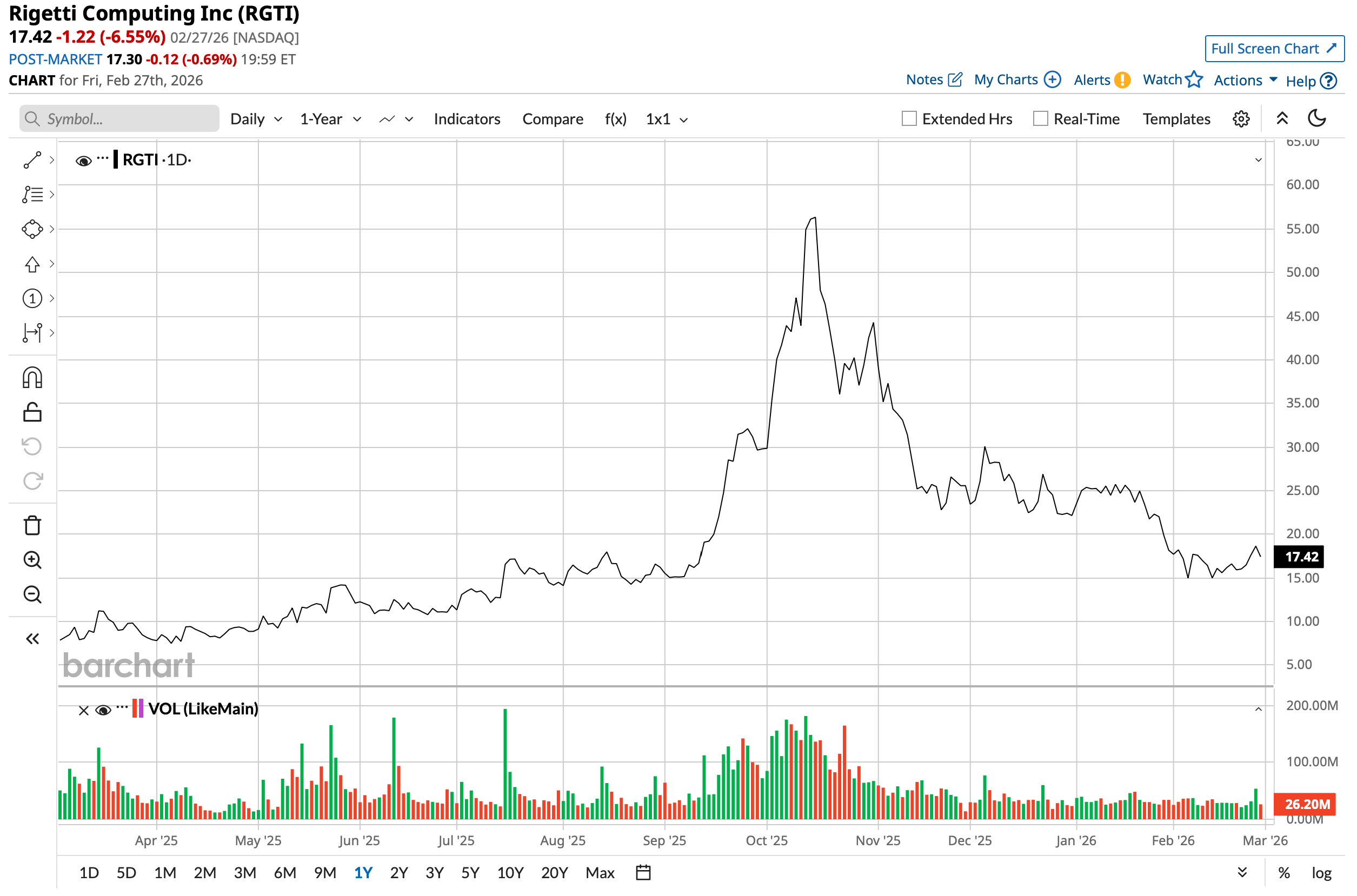Select the 6M time range tab
Viewport: 1357px width, 896px height.
coord(285,873)
